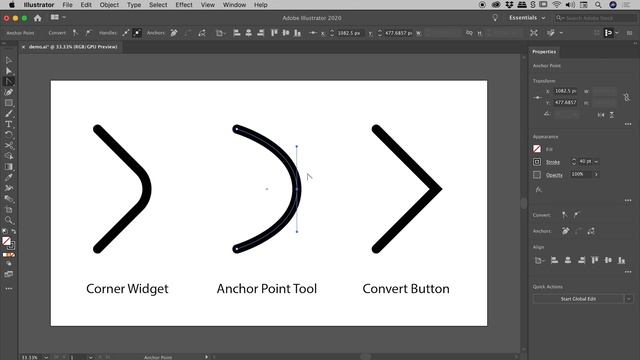Open the Window menu

(x=234, y=5)
